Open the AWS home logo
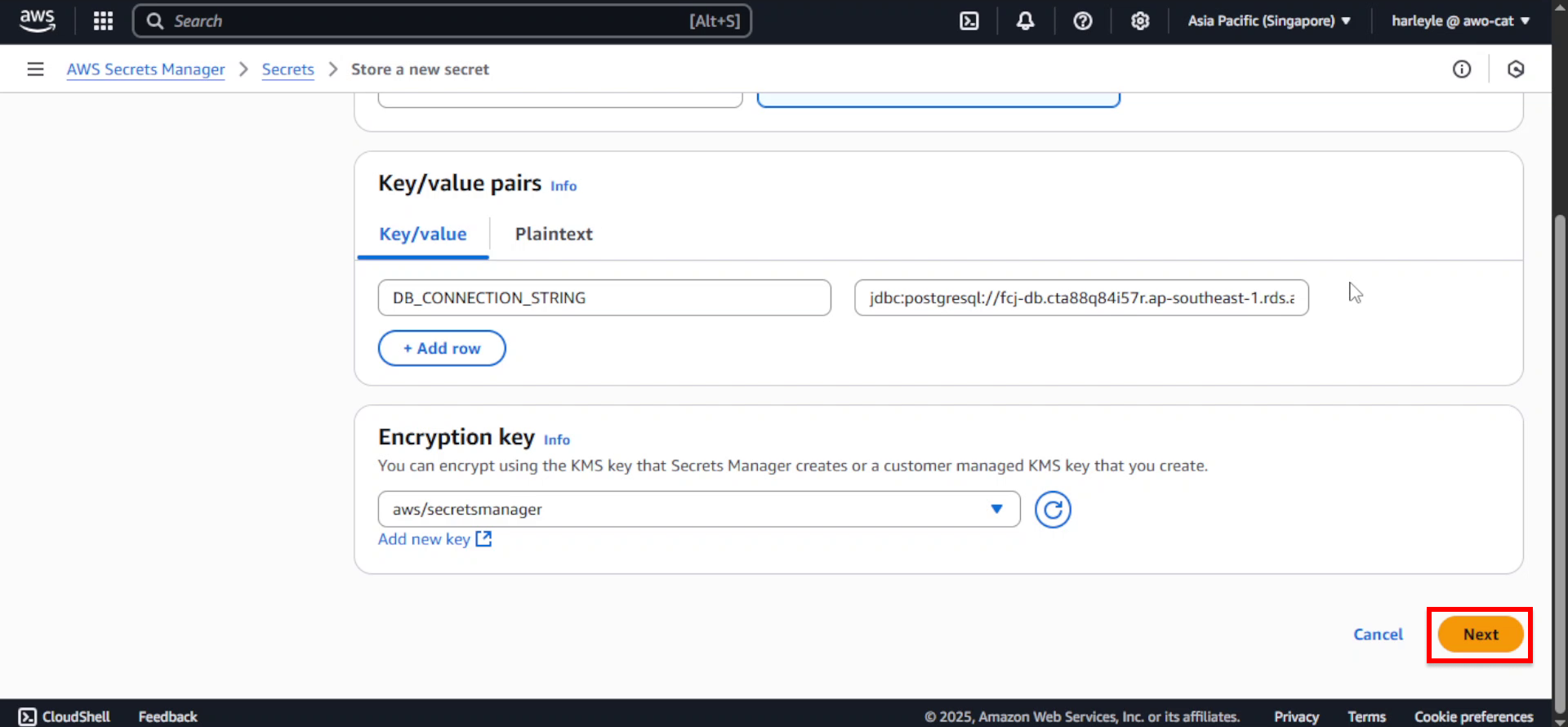The width and height of the screenshot is (1568, 727). coord(38,20)
